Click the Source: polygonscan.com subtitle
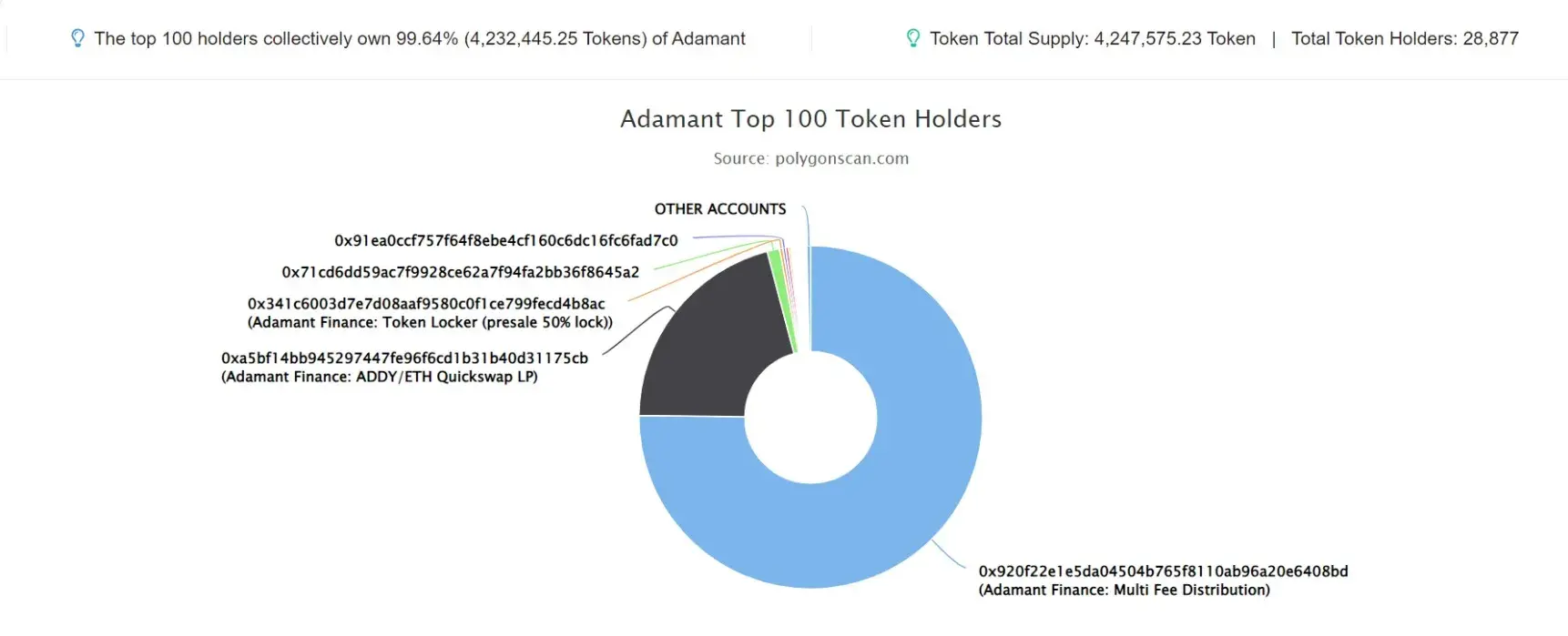The width and height of the screenshot is (1568, 636). (x=810, y=158)
